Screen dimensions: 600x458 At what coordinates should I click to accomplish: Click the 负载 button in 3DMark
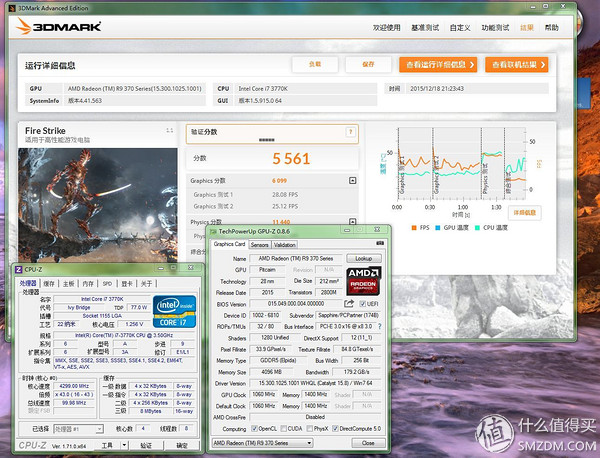point(315,64)
